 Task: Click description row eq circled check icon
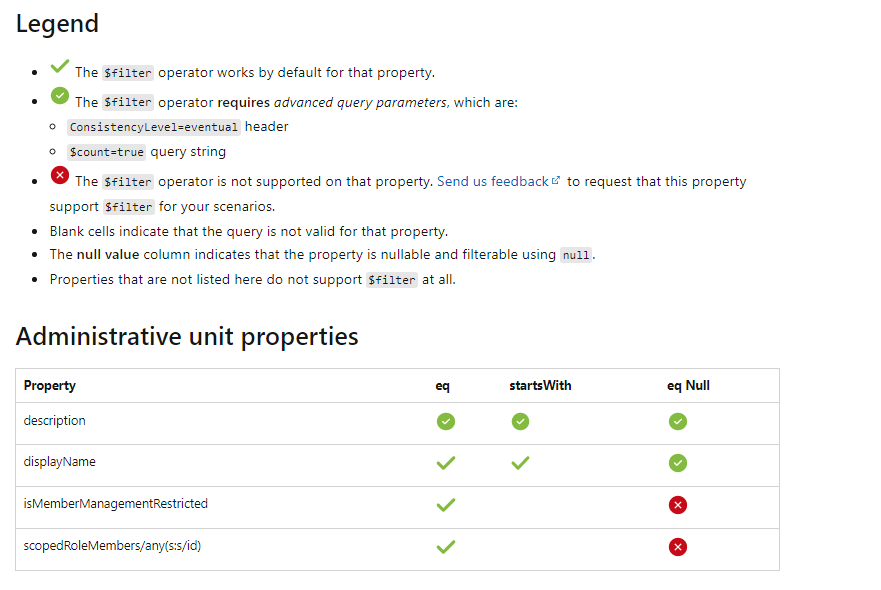pyautogui.click(x=446, y=421)
